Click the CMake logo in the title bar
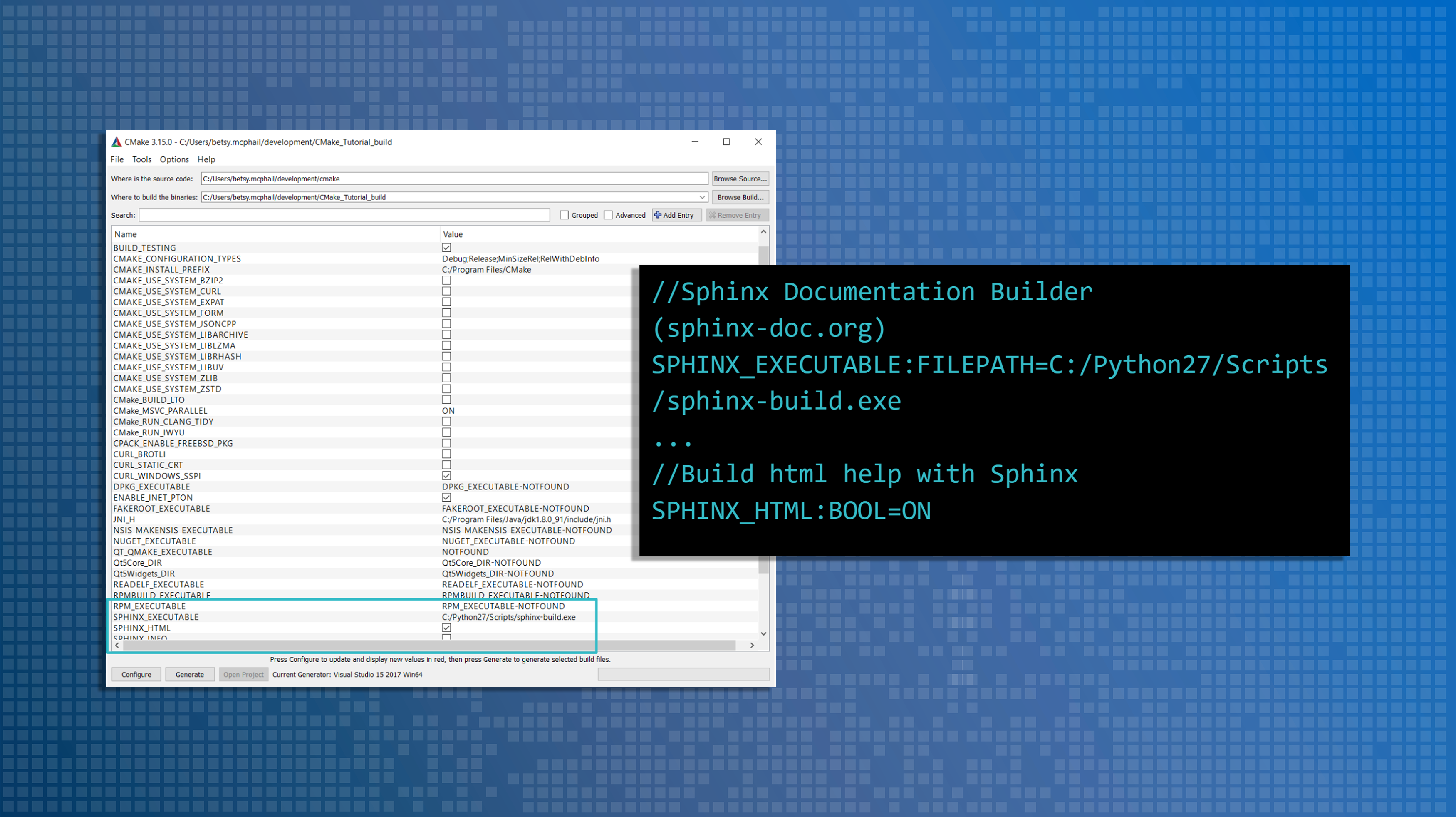Viewport: 1456px width, 817px height. point(116,142)
